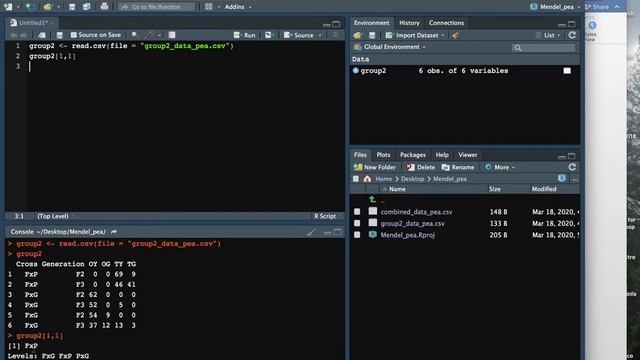
Task: Switch to the Plots tab
Action: point(383,155)
